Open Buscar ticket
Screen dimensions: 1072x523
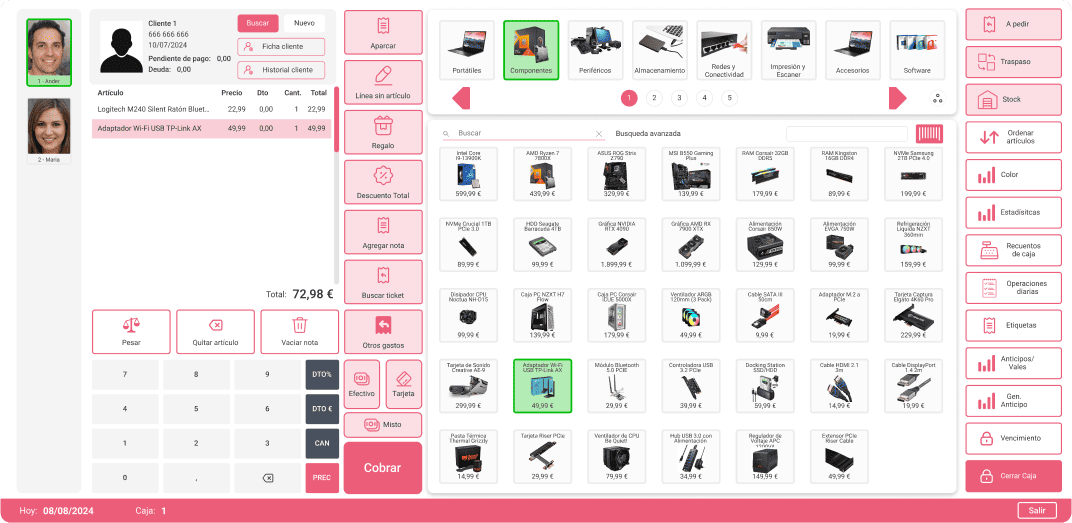[383, 282]
